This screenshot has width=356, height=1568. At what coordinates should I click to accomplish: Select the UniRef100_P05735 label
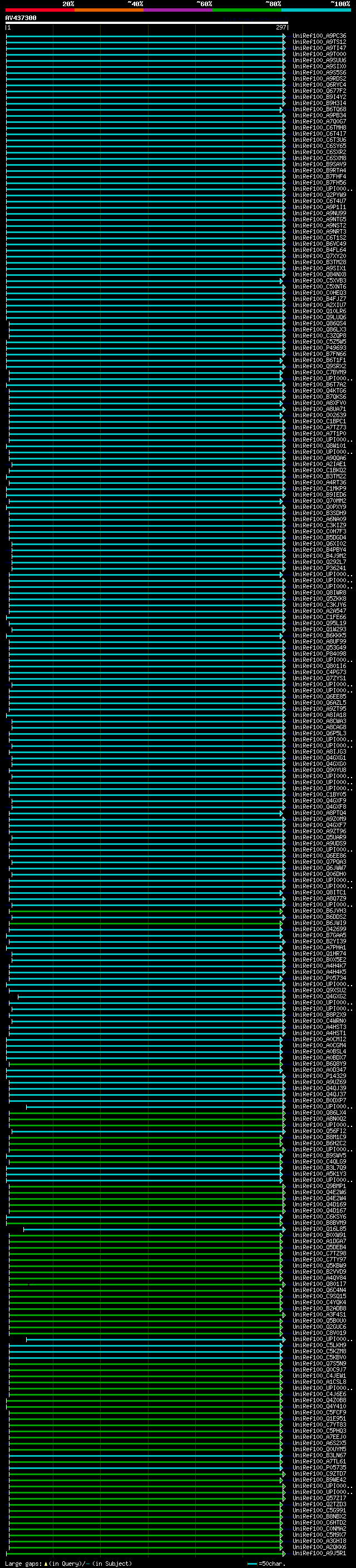point(319,1467)
